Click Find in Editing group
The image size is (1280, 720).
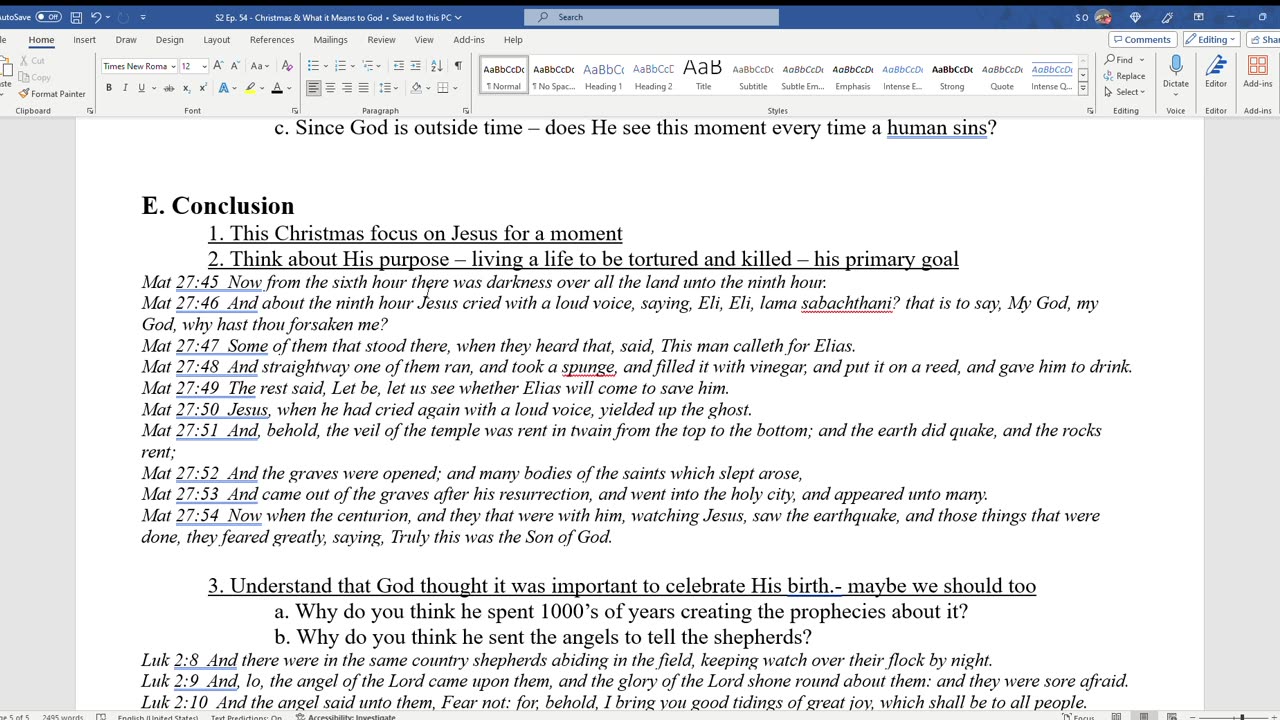(x=1119, y=60)
